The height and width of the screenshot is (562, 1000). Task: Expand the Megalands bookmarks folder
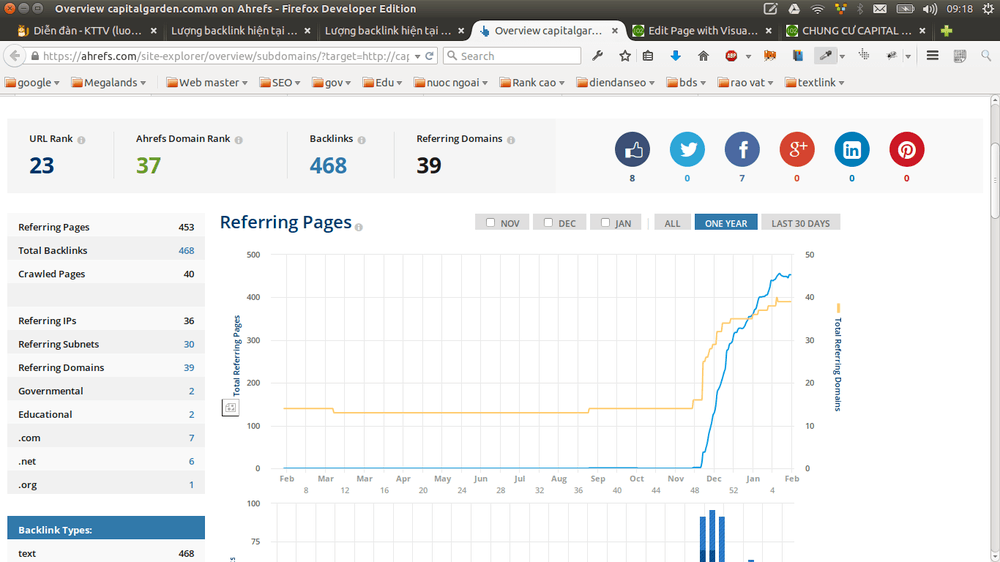[x=108, y=83]
